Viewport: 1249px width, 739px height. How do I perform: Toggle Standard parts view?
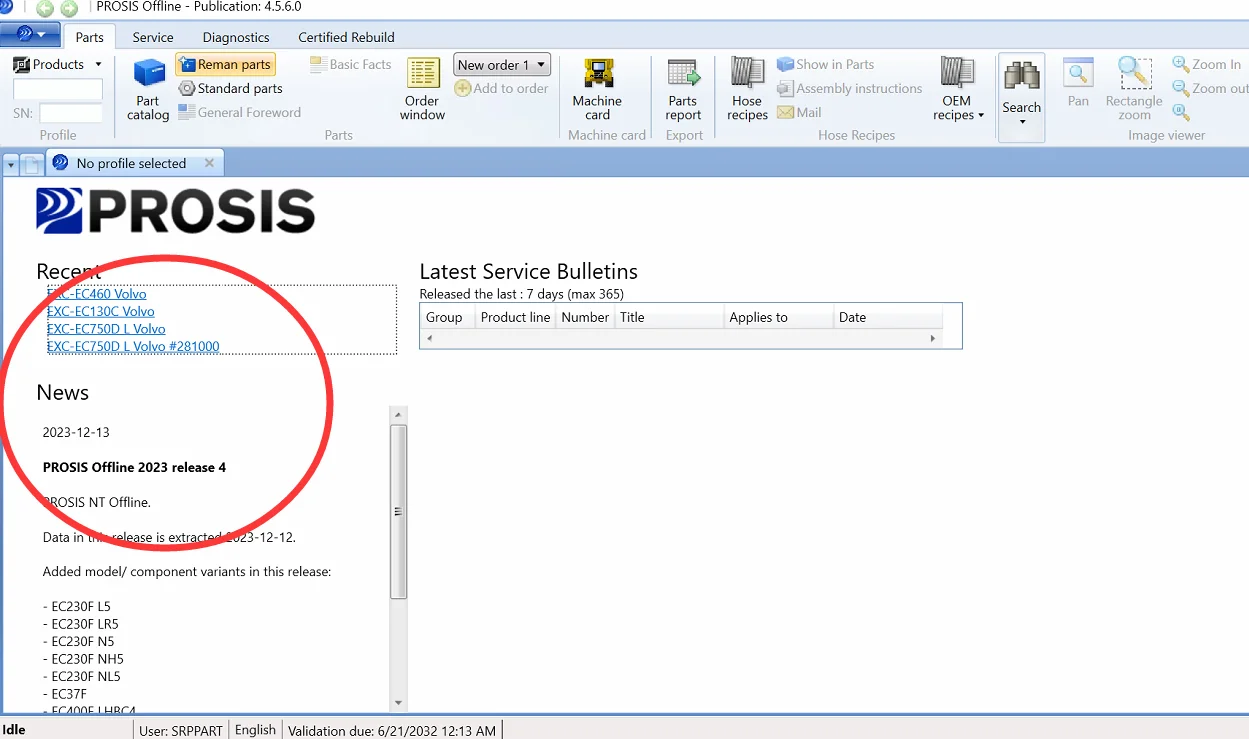(230, 88)
